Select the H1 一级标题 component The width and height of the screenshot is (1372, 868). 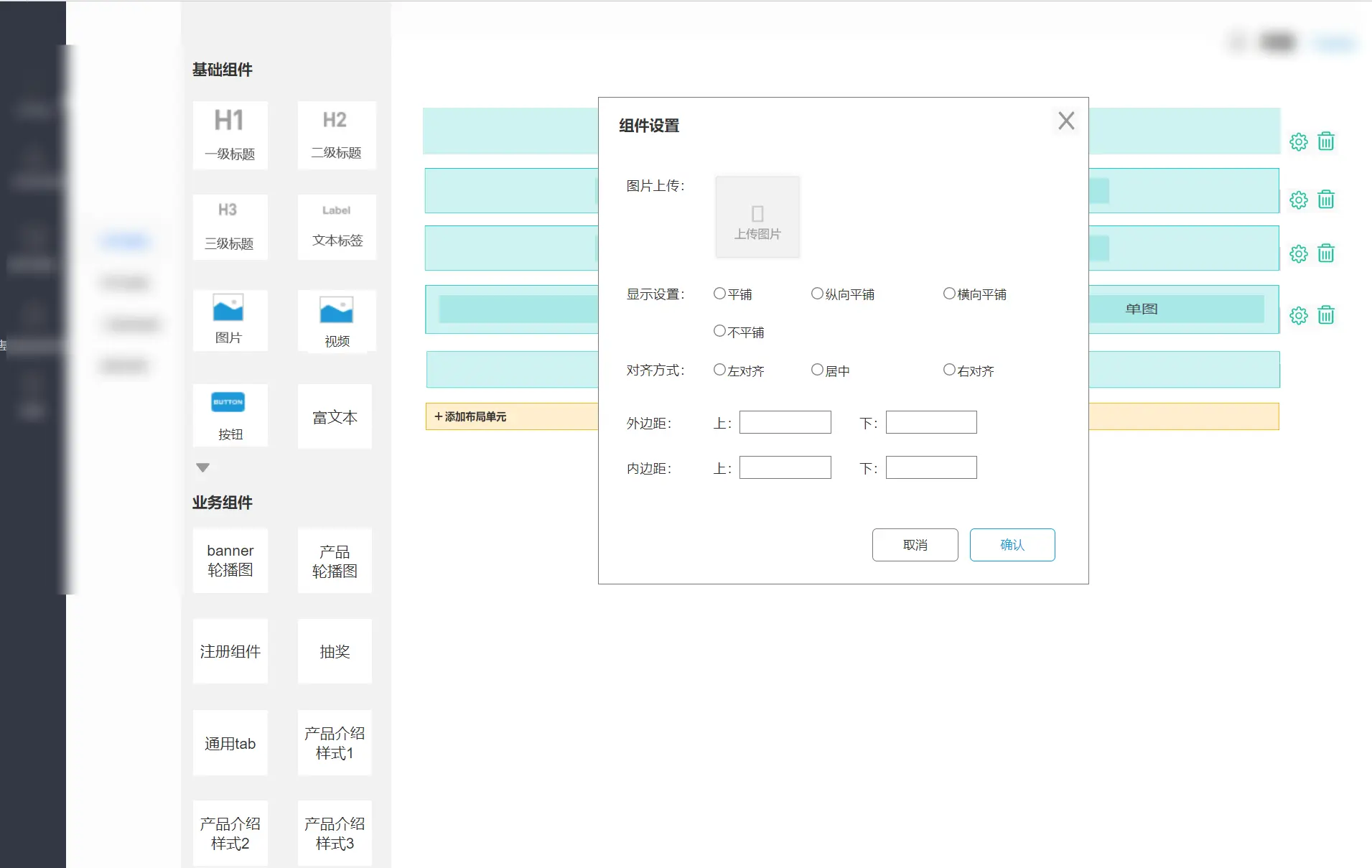click(x=230, y=134)
